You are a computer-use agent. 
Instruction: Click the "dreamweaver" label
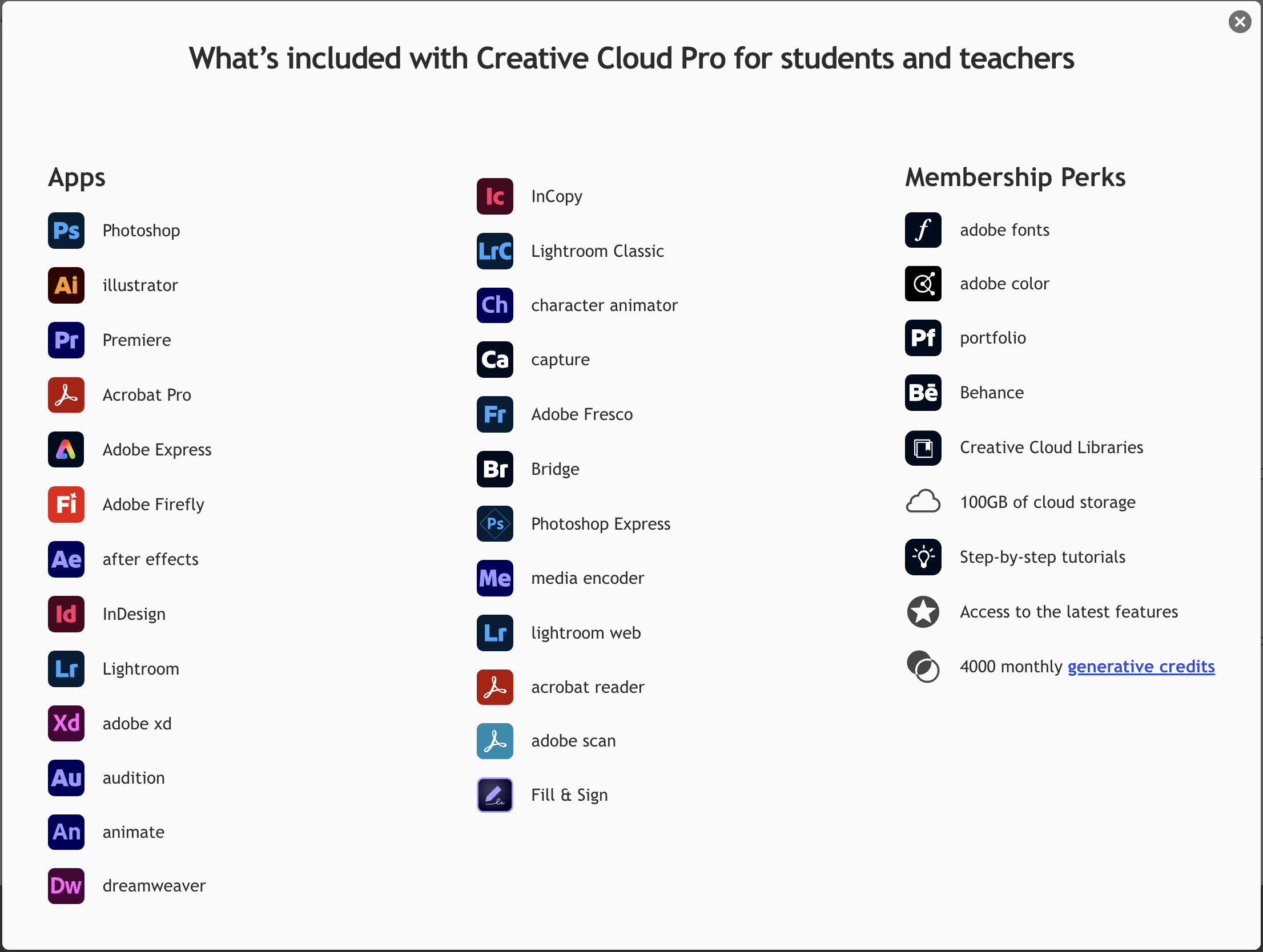click(154, 886)
